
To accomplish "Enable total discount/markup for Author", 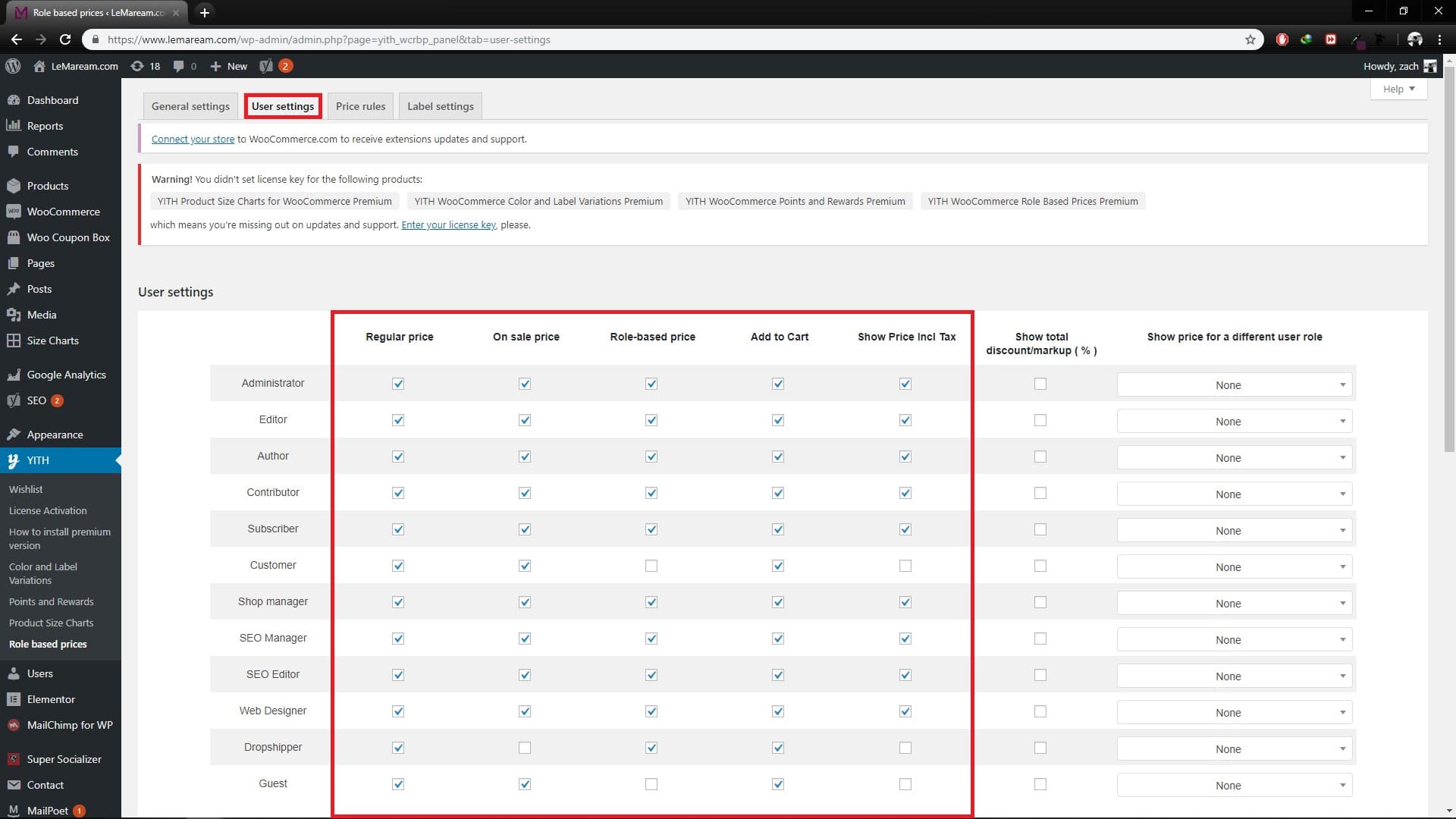I will [x=1040, y=457].
